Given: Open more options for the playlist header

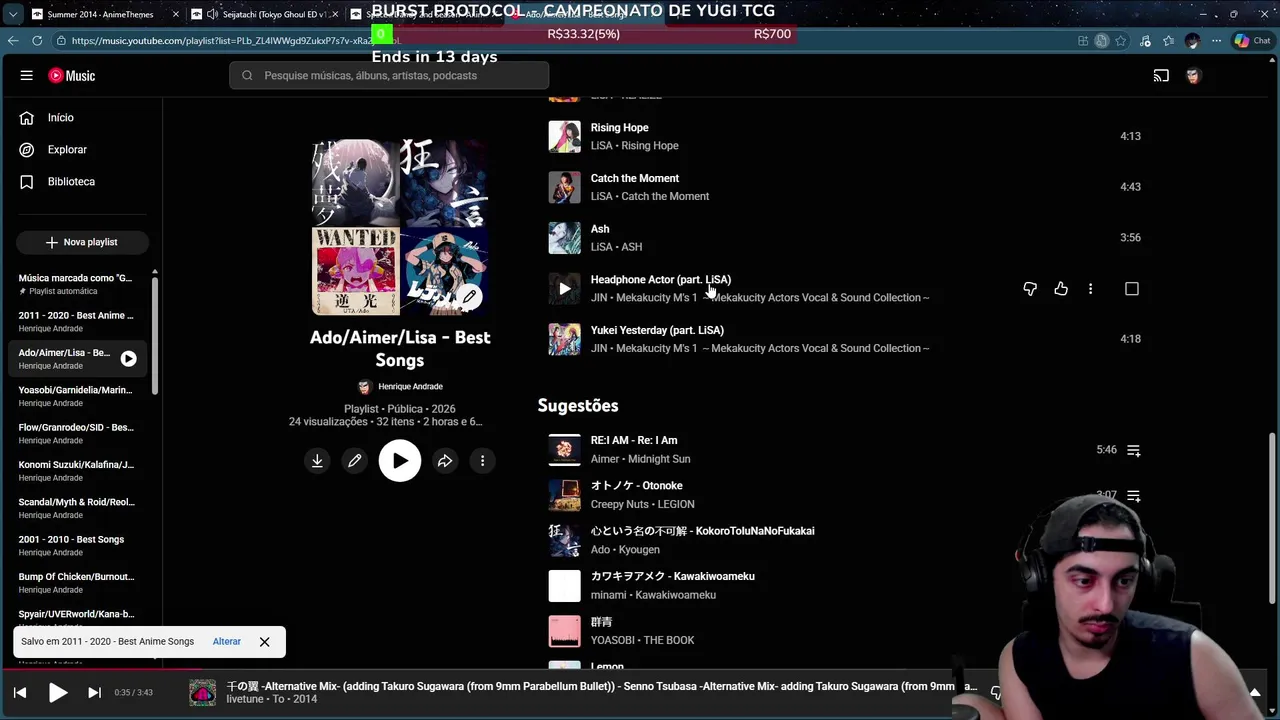Looking at the screenshot, I should pos(482,461).
